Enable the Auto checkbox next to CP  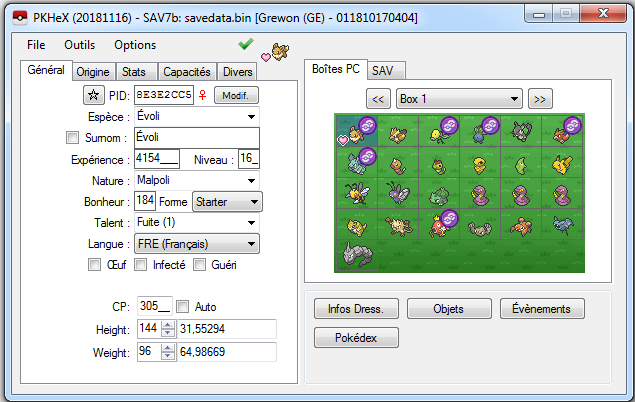(183, 306)
